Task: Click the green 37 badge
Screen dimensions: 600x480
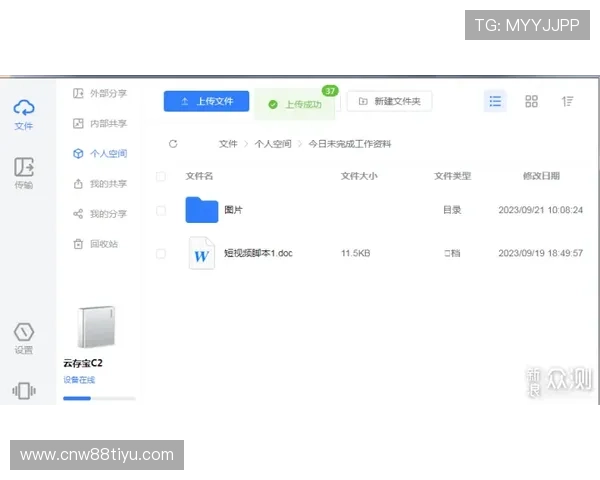Action: click(x=330, y=91)
